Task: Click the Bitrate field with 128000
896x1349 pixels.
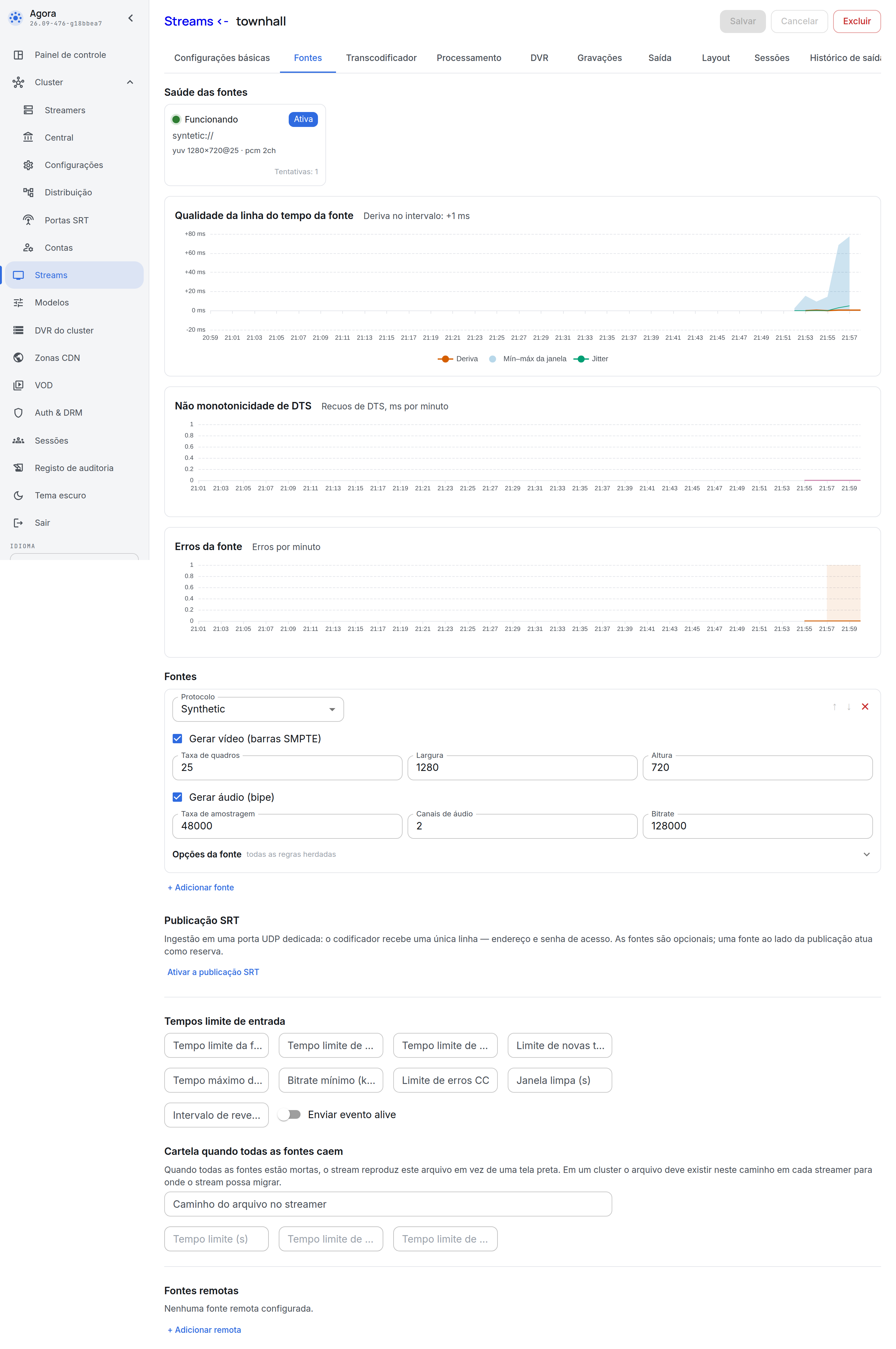Action: 757,826
